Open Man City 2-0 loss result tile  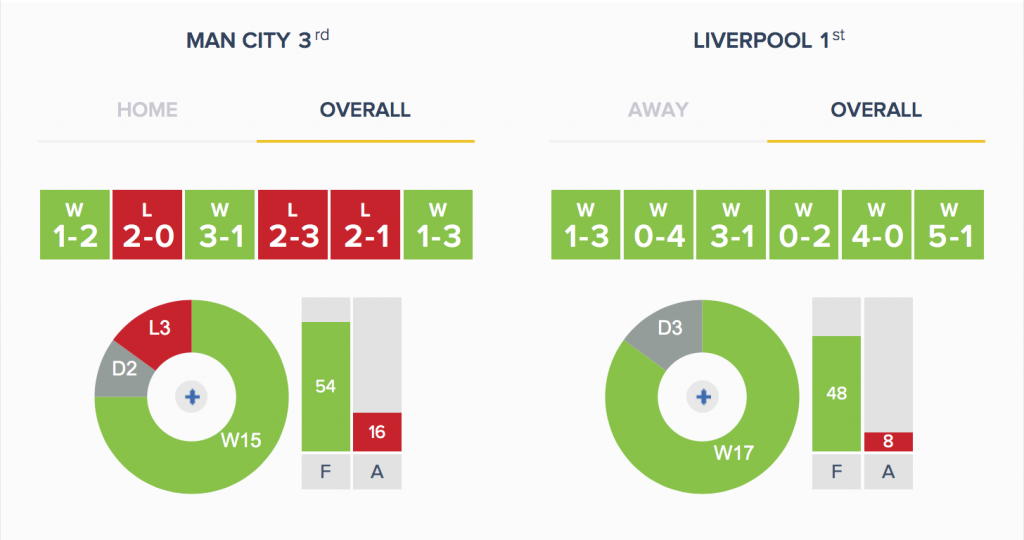(148, 225)
